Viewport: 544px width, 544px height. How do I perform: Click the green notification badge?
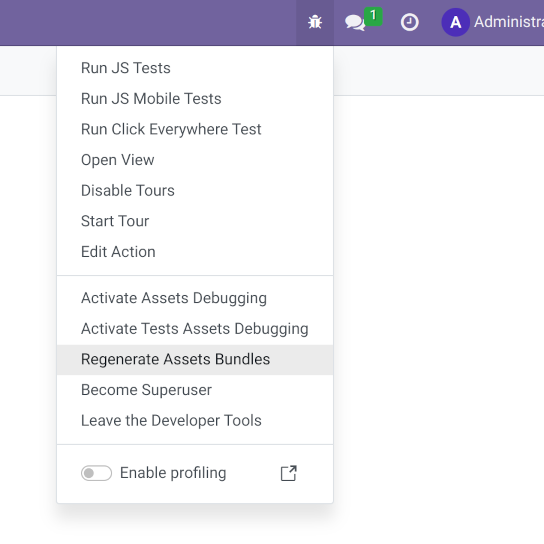373,16
